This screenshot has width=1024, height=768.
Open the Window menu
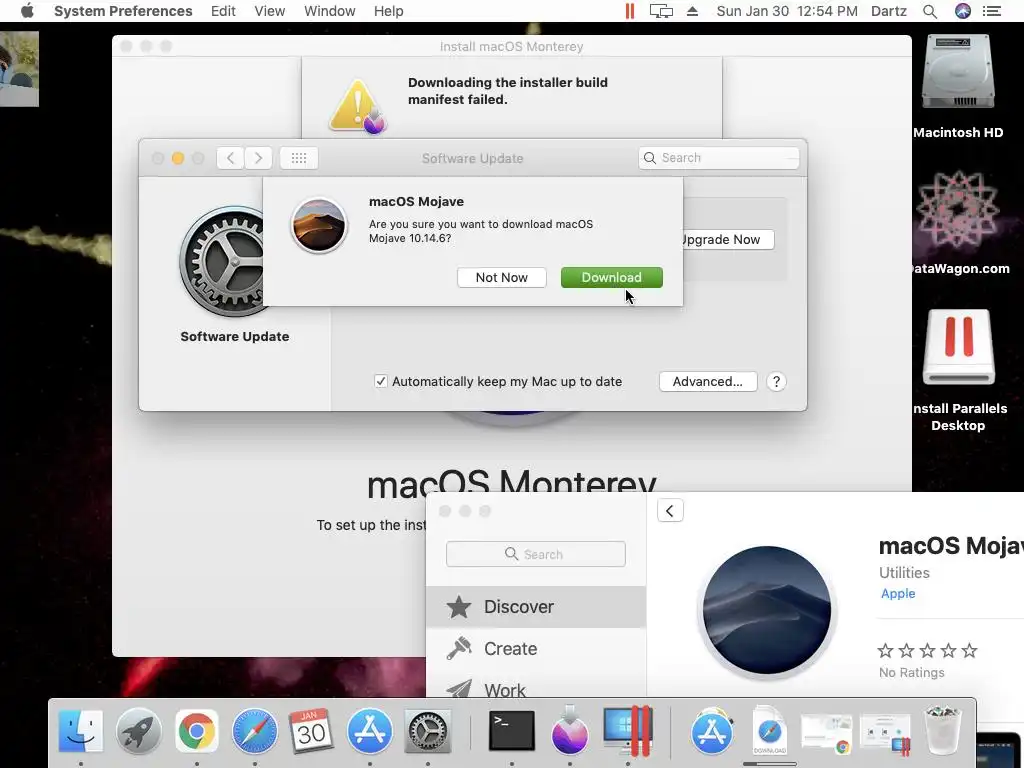(x=330, y=11)
